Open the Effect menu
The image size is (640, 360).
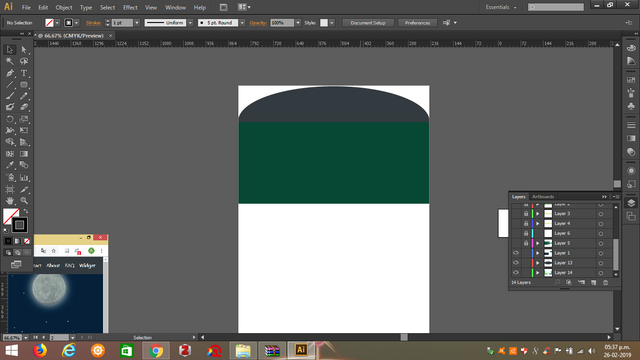click(x=130, y=7)
